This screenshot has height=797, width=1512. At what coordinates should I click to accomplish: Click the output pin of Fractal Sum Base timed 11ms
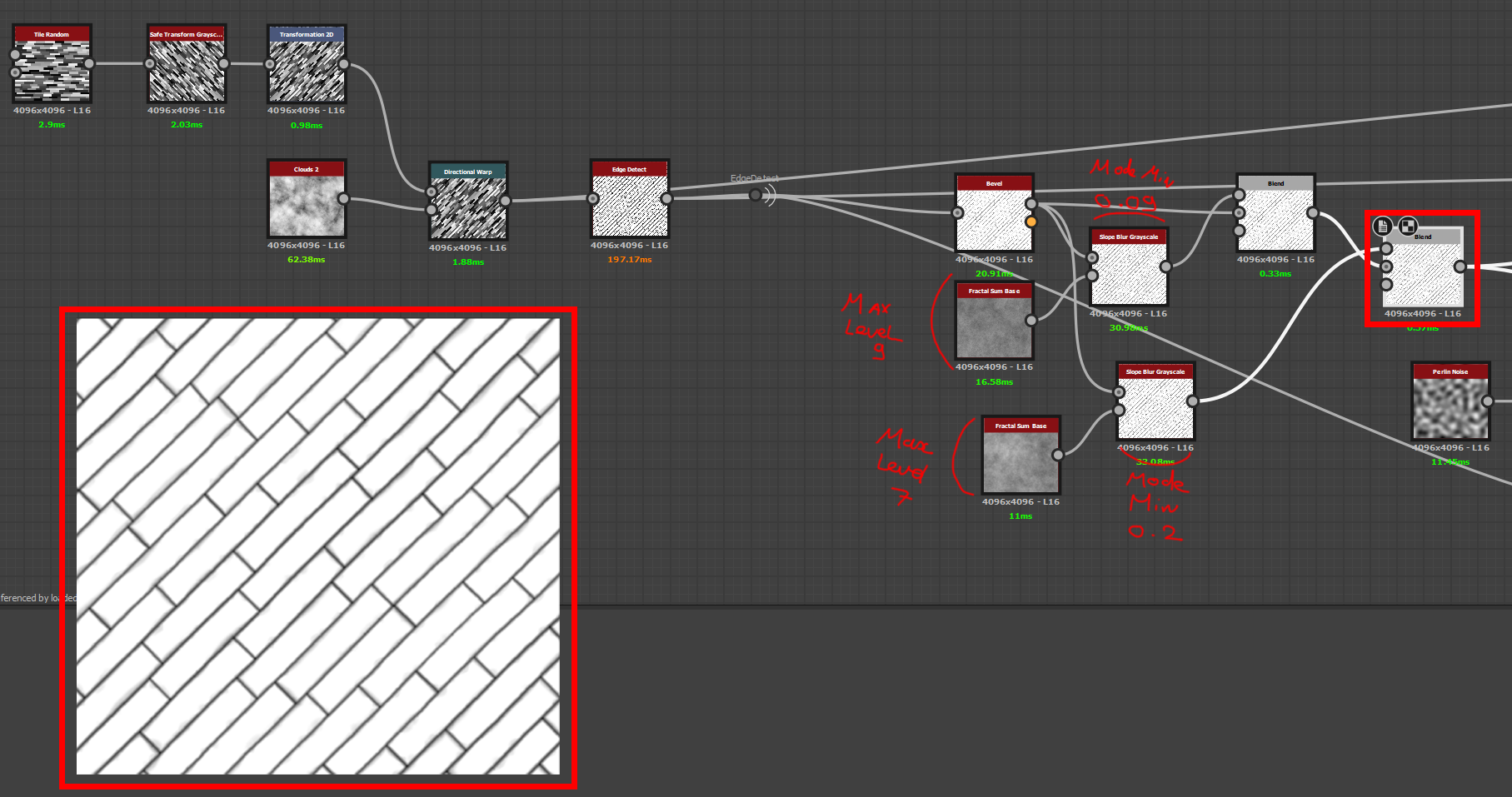1058,456
